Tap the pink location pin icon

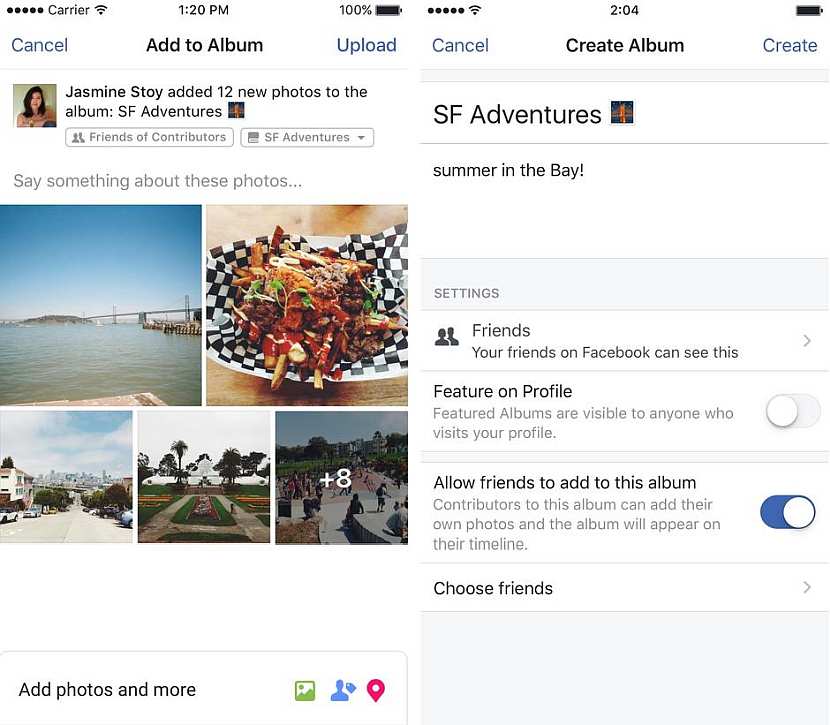376,690
